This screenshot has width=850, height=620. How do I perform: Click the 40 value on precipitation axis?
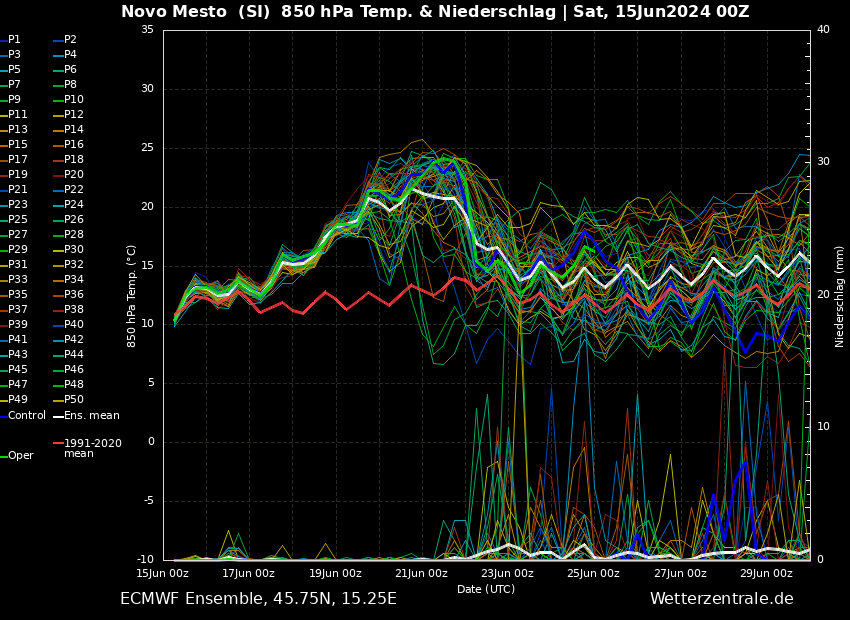click(x=823, y=30)
